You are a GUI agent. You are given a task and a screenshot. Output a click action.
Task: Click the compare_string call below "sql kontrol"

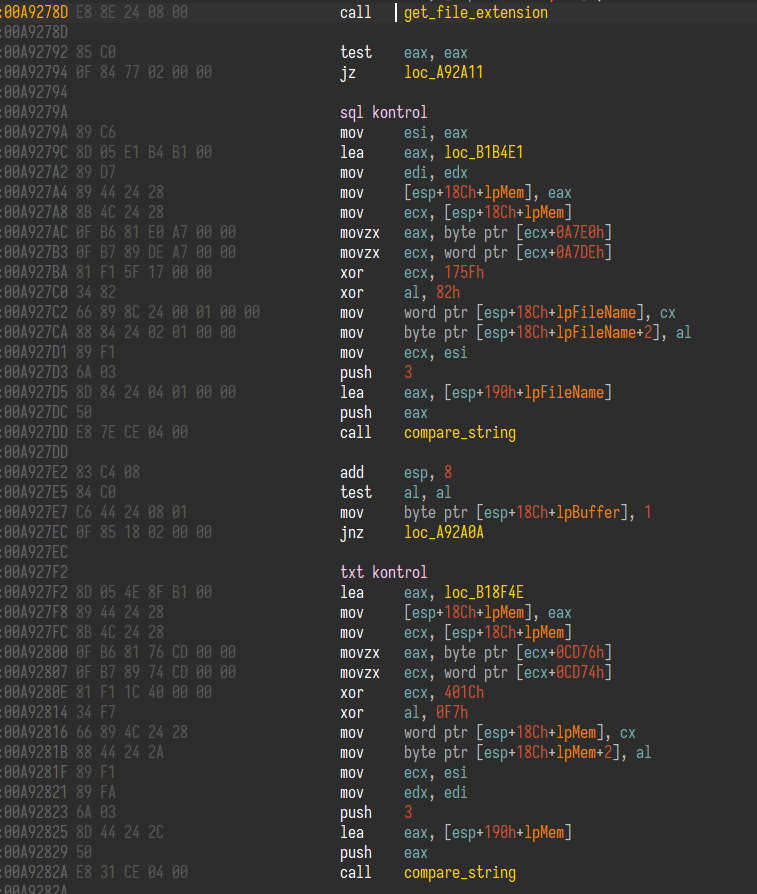[x=459, y=433]
